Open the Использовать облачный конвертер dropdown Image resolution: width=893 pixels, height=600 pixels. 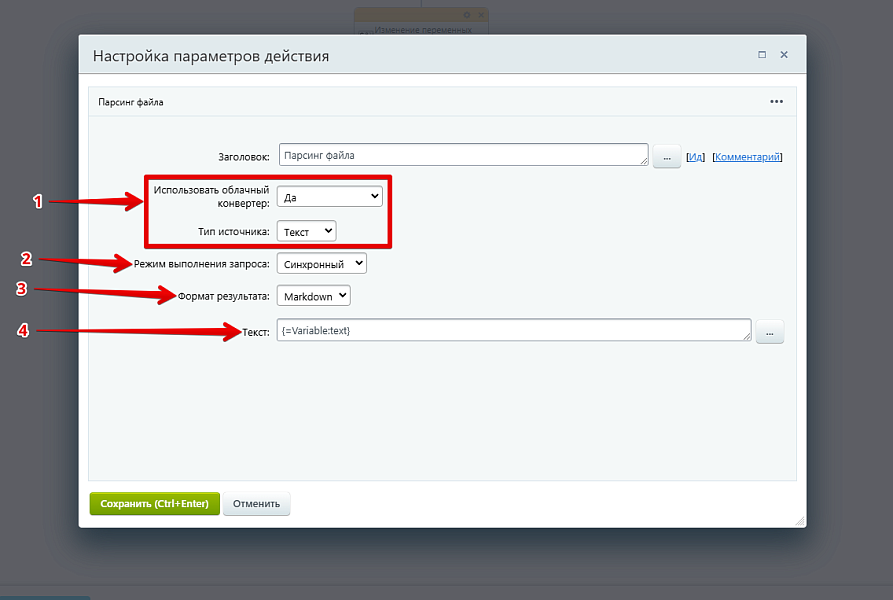[329, 197]
